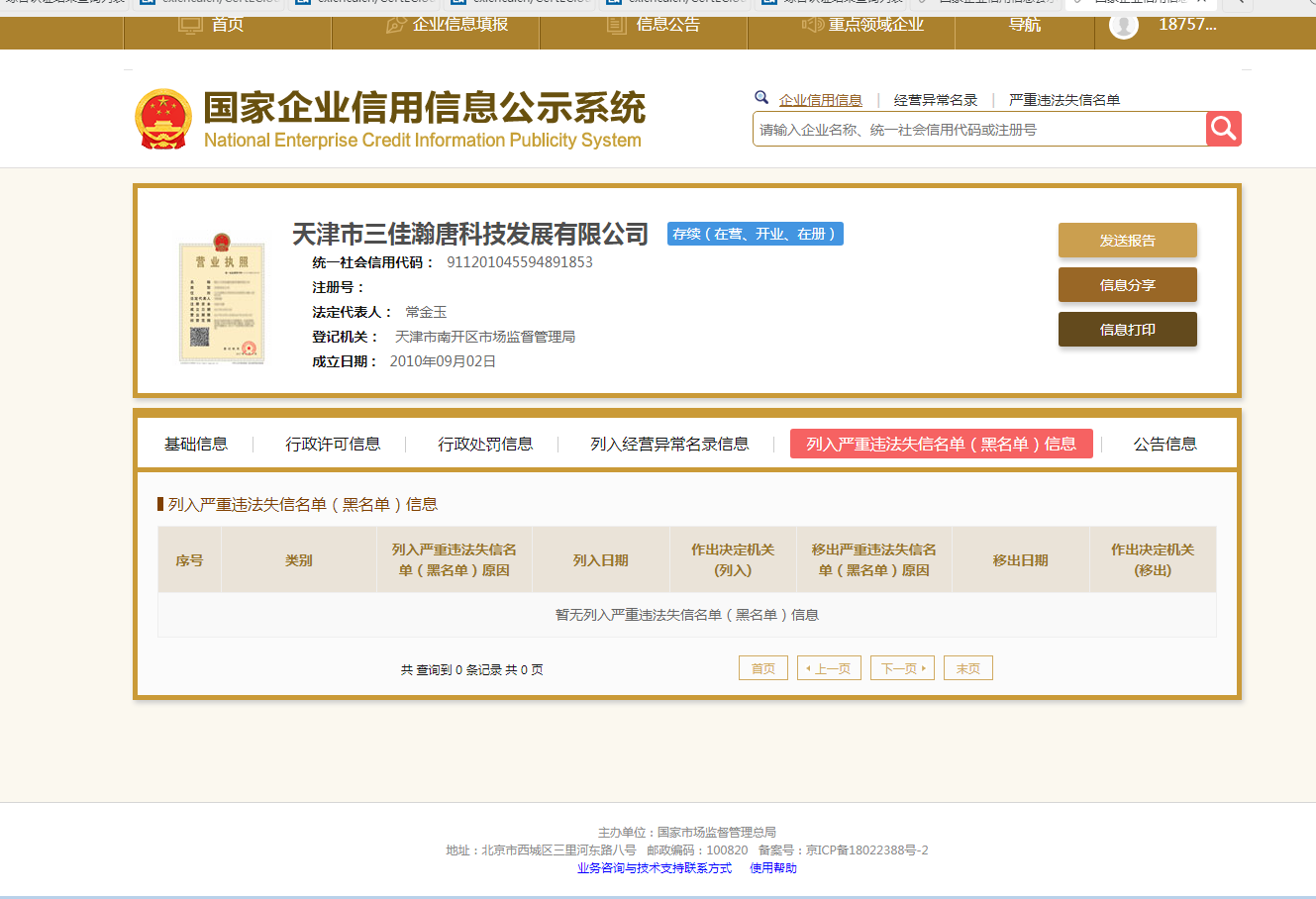Click the 末页 pagination button
Viewport: 1316px width, 899px height.
click(968, 668)
